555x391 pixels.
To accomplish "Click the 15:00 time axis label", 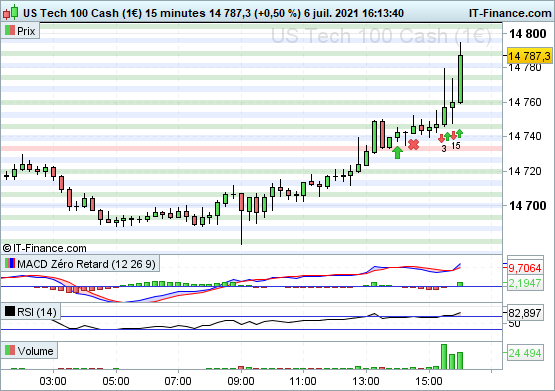I will click(429, 381).
